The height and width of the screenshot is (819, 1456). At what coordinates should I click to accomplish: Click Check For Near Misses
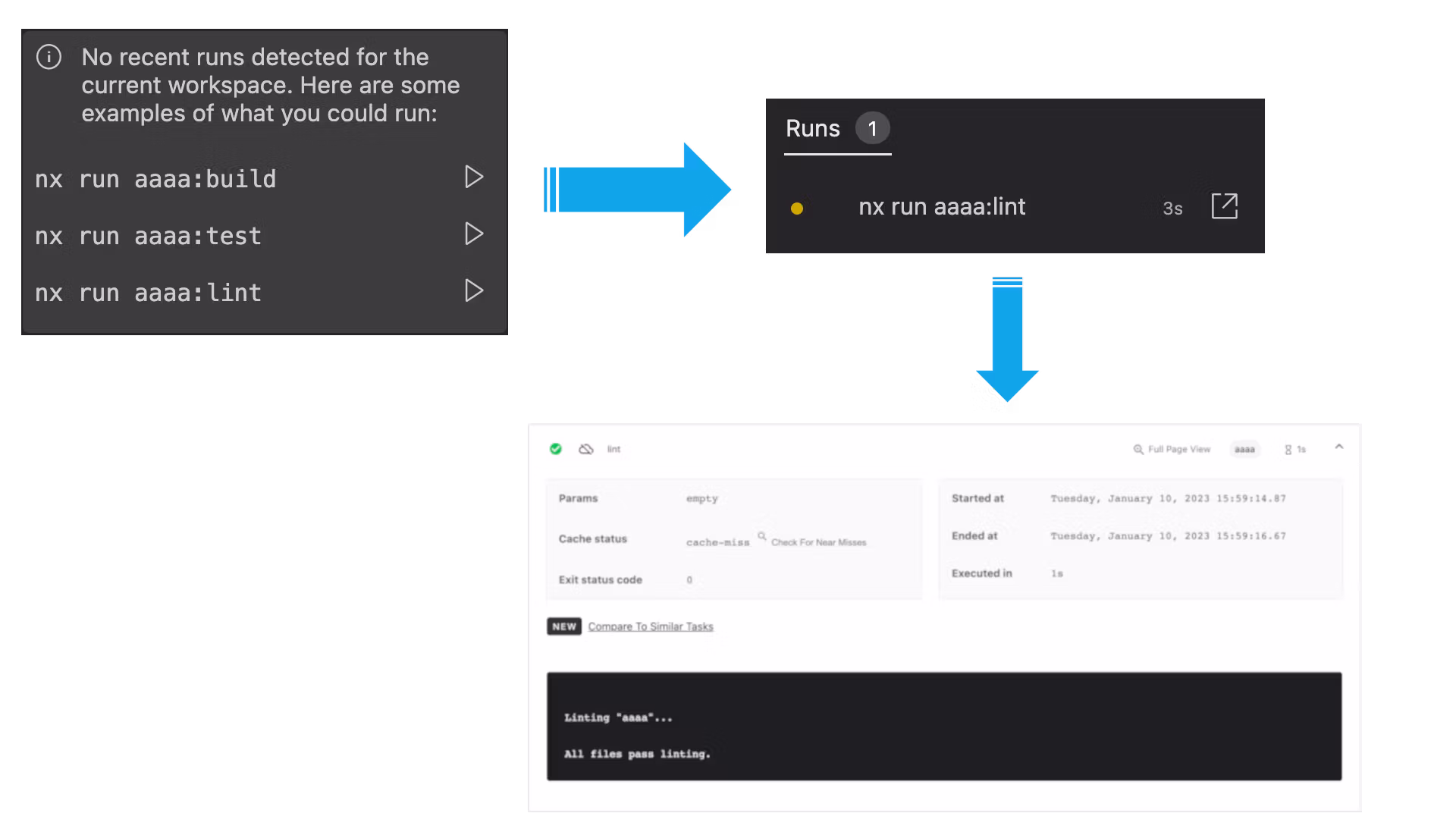817,542
